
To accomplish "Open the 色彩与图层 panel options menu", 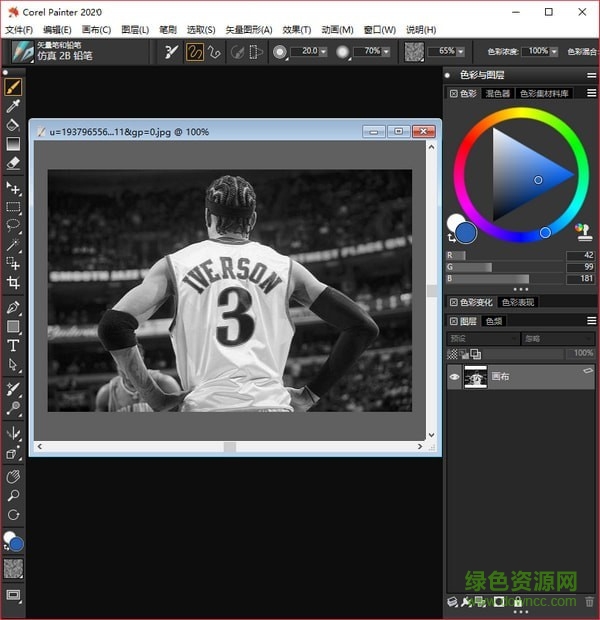I will click(588, 75).
